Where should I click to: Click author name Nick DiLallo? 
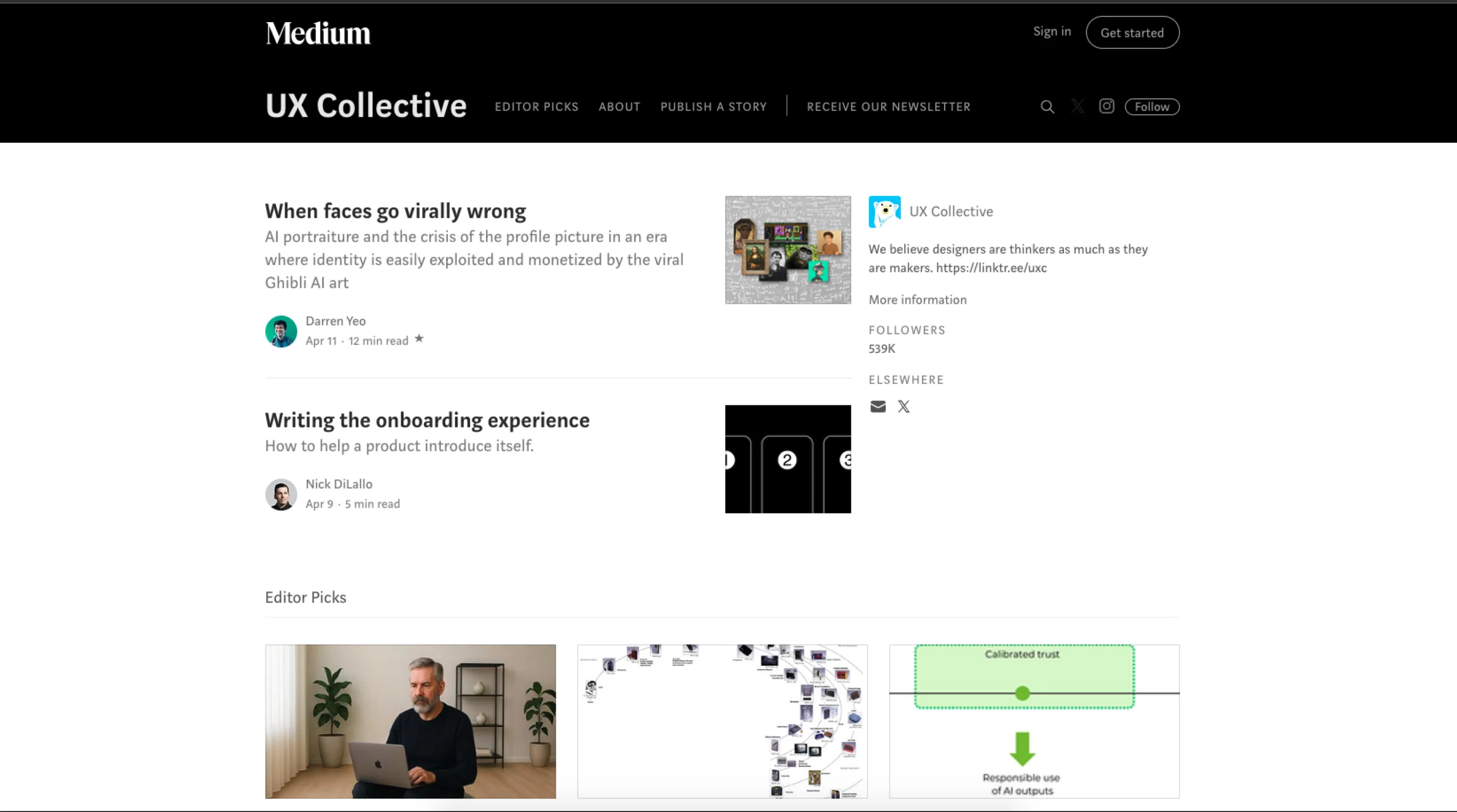click(x=339, y=484)
